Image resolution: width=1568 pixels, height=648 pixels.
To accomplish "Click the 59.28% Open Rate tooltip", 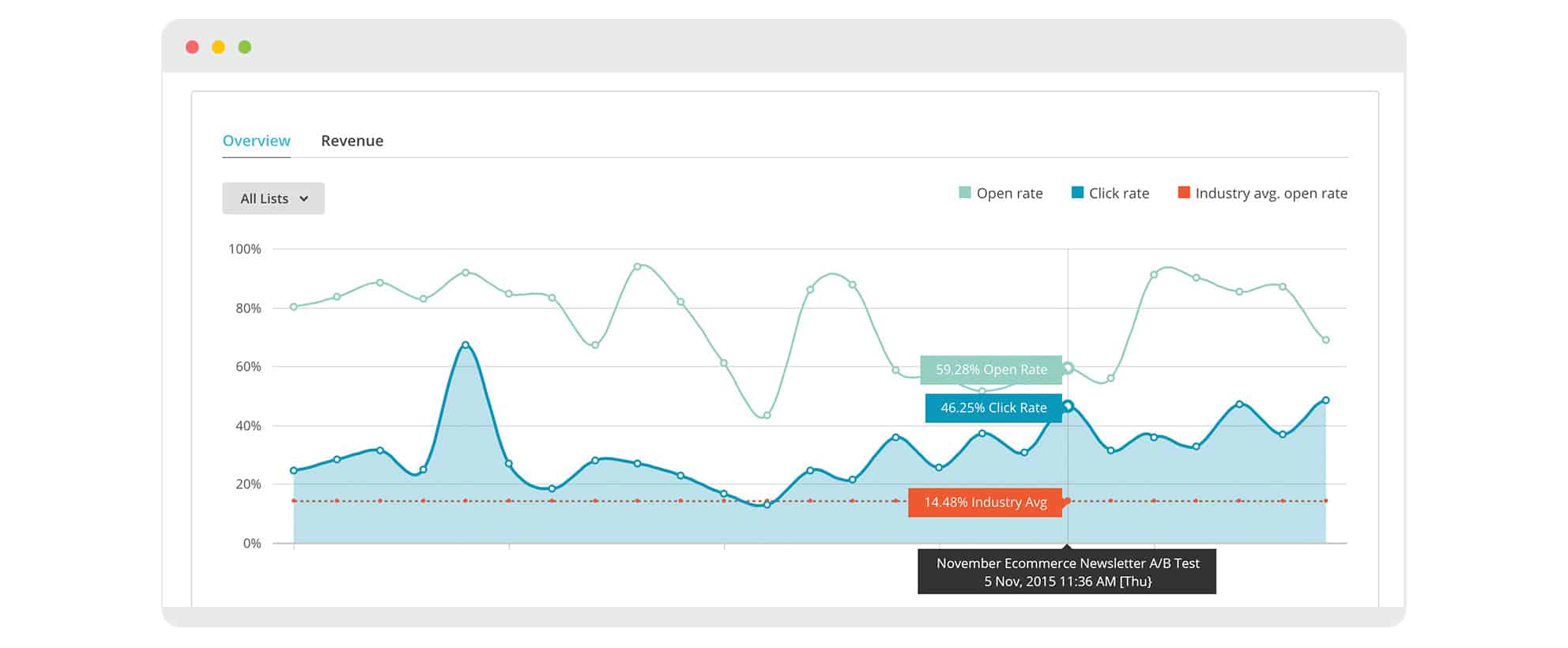I will (x=991, y=370).
